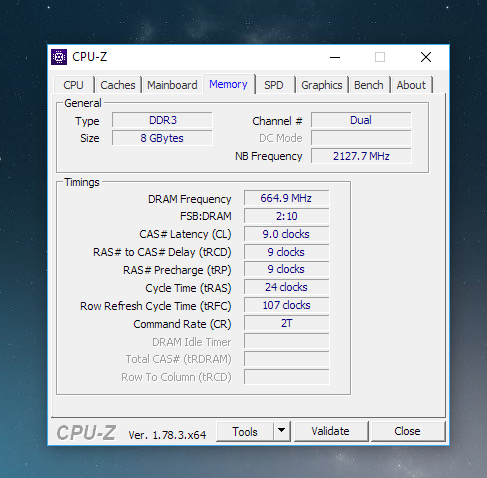Image resolution: width=487 pixels, height=478 pixels.
Task: Click 'Row Refresh Cycle Time (tRFC)' label
Action: [x=156, y=306]
